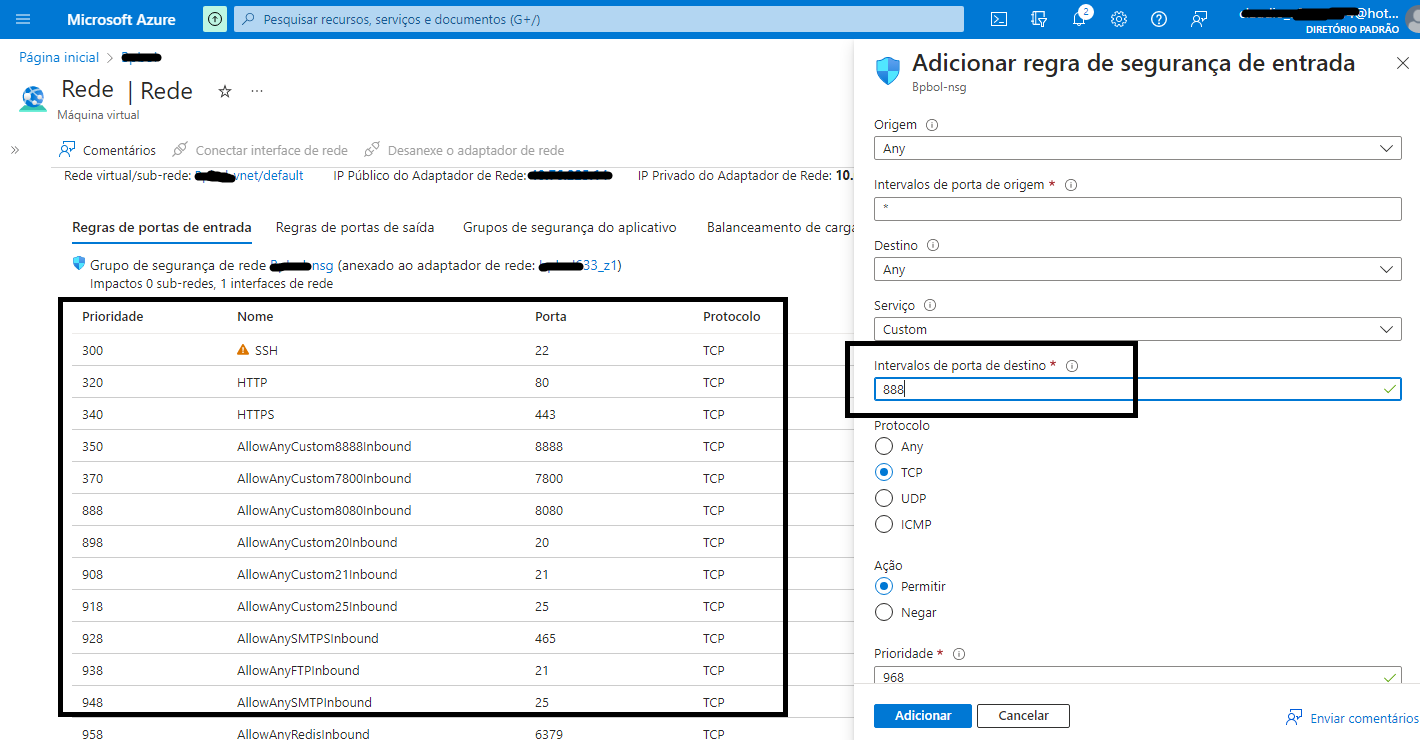
Task: Open the Azure portal hamburger menu
Action: (x=24, y=19)
